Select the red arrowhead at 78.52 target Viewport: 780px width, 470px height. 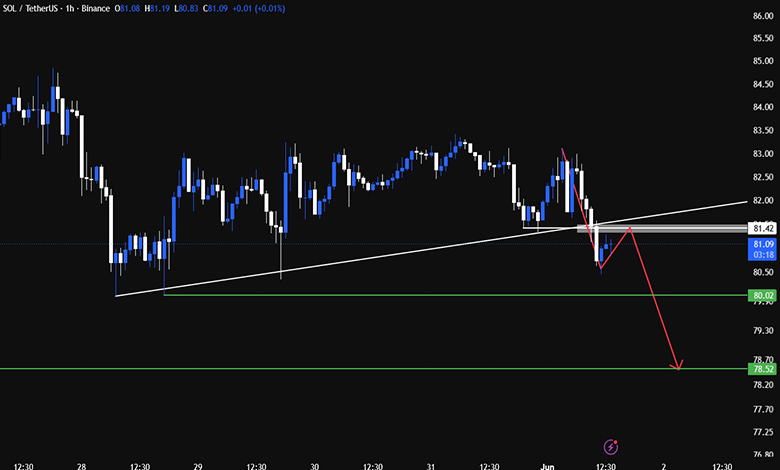coord(678,366)
